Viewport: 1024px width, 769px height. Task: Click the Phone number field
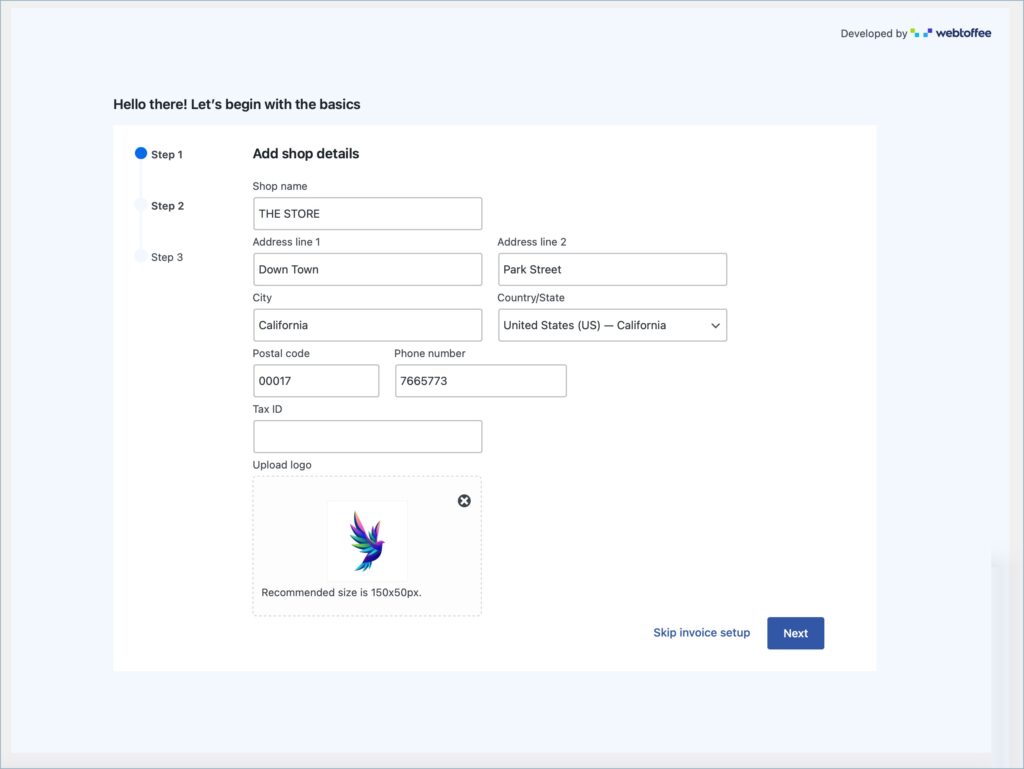coord(480,381)
